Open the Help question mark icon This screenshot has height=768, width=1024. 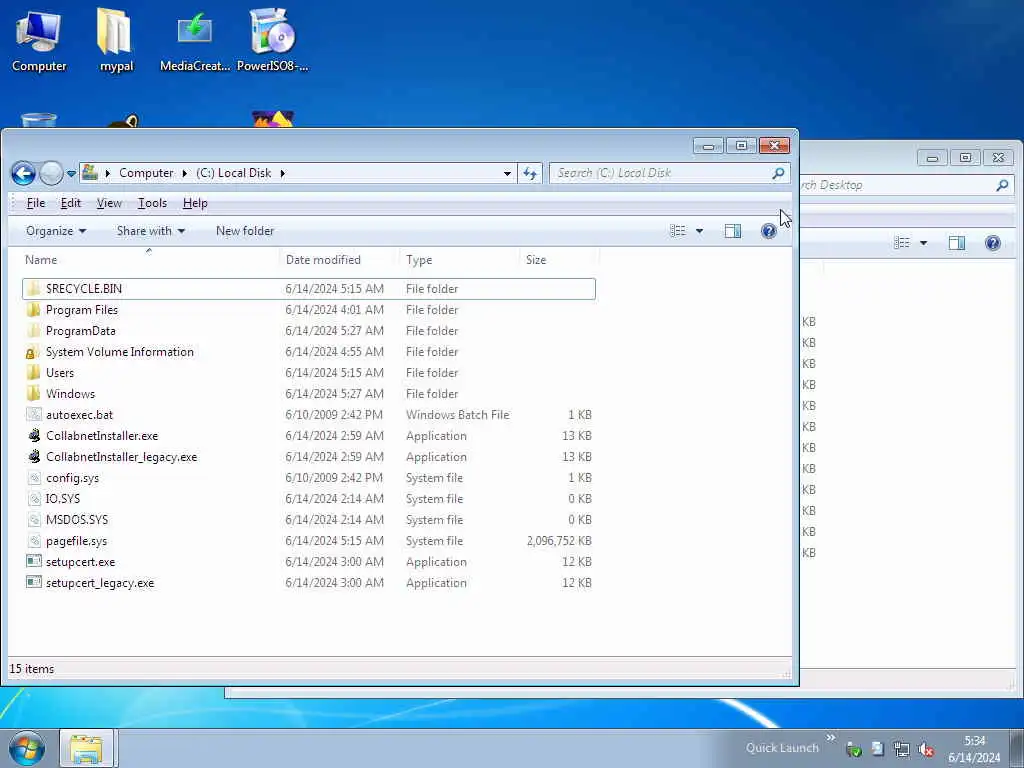pyautogui.click(x=769, y=231)
